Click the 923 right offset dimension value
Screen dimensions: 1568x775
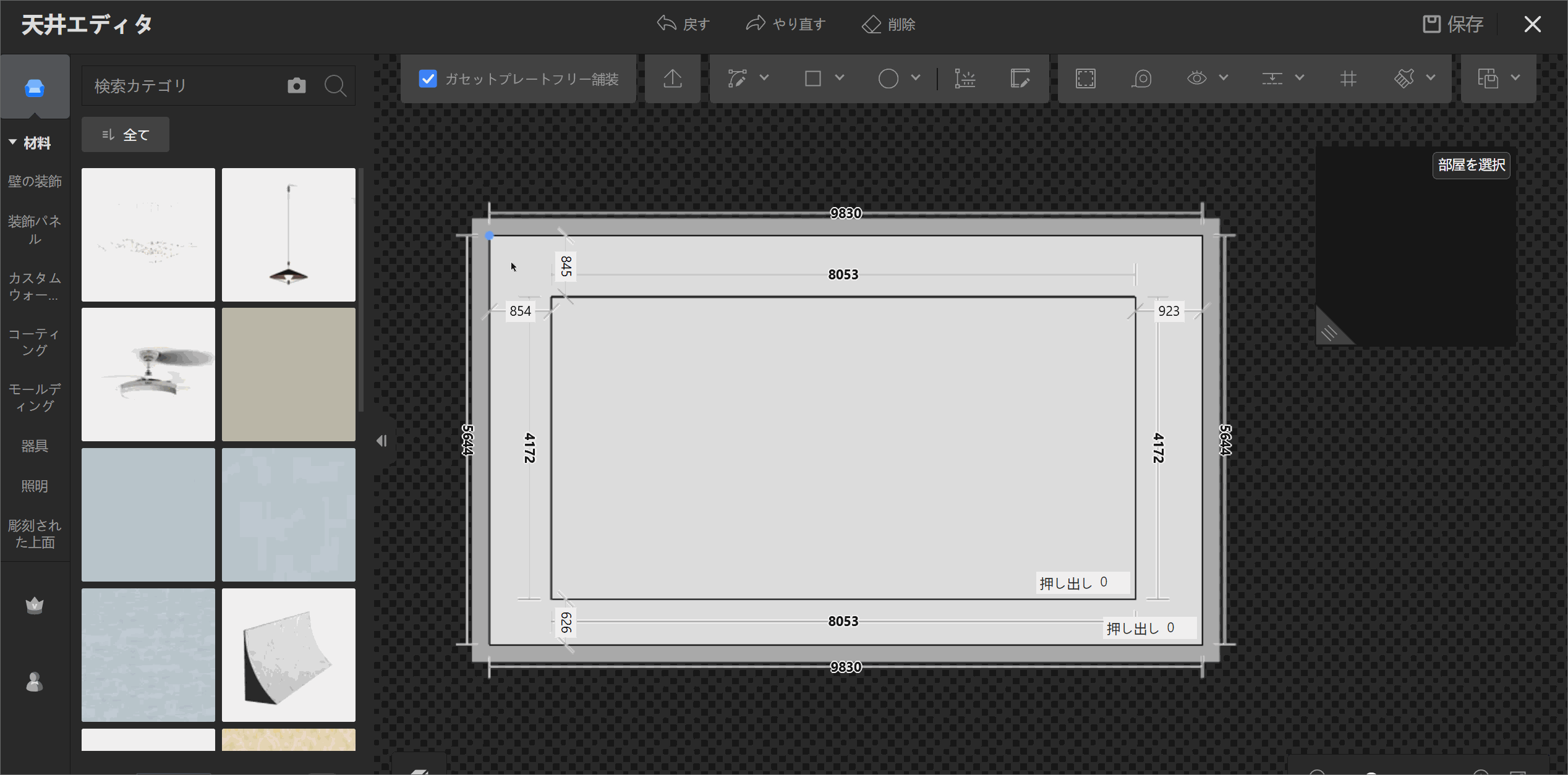point(1169,311)
